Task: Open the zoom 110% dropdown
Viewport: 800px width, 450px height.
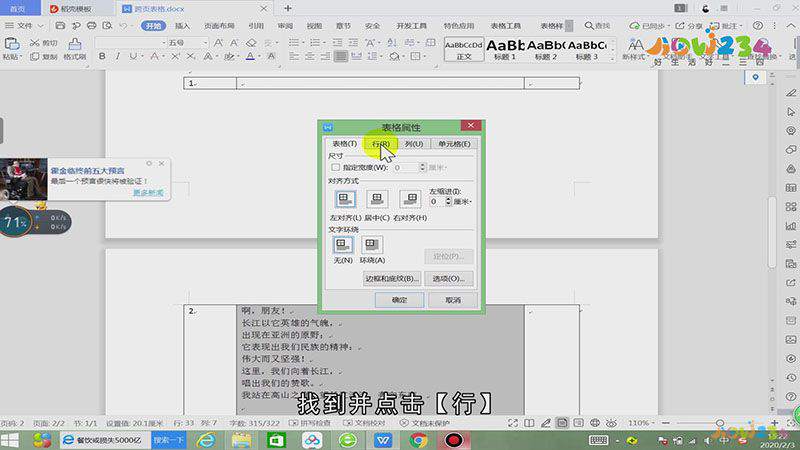Action: (652, 423)
